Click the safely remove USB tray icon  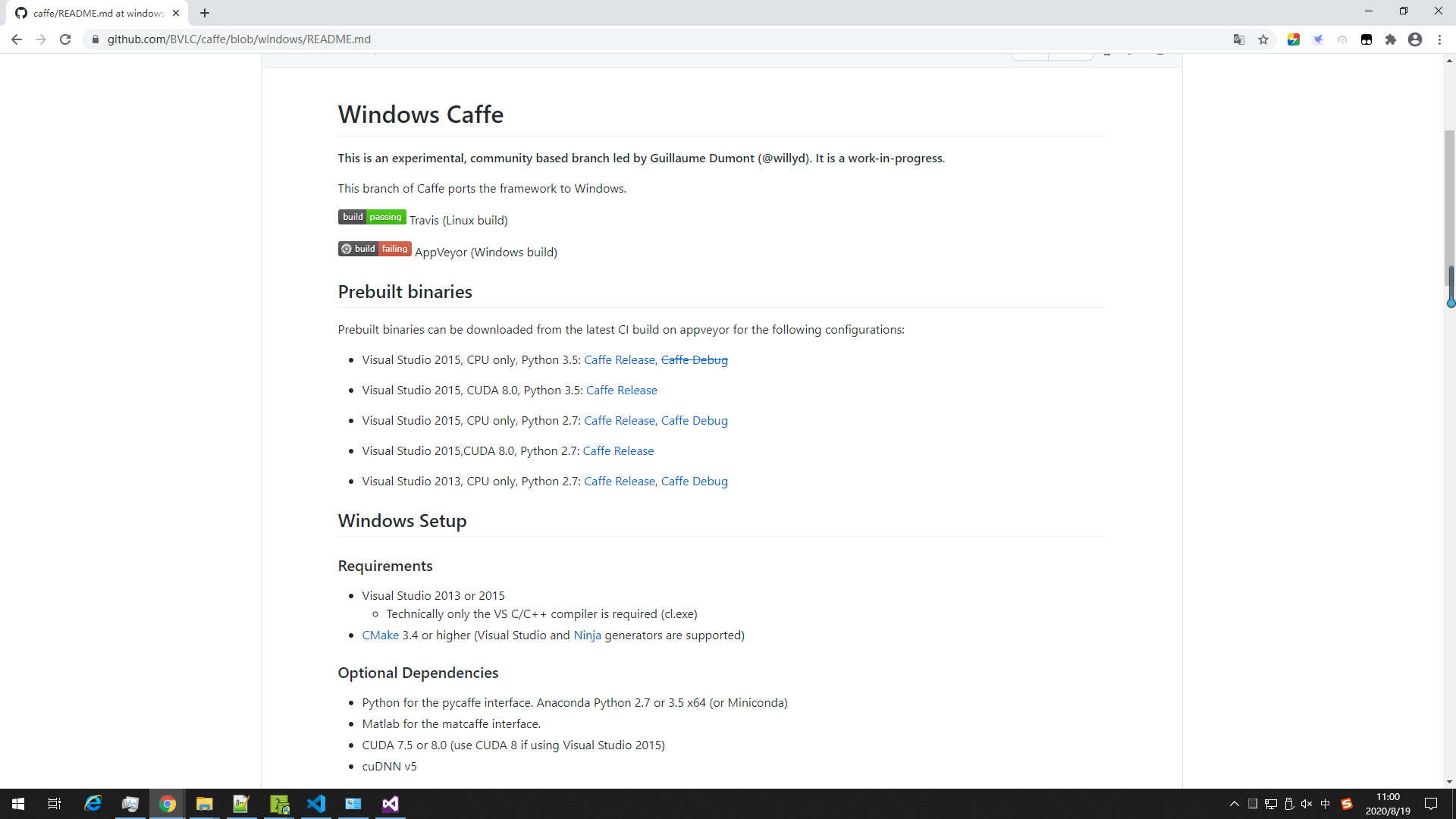pyautogui.click(x=1289, y=804)
